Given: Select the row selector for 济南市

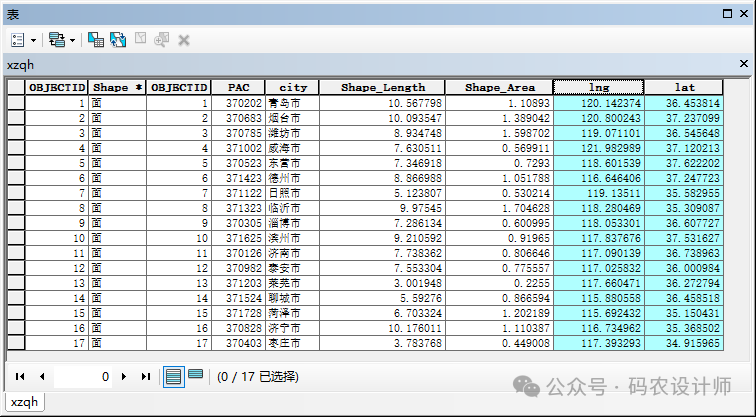Looking at the screenshot, I should (x=15, y=254).
